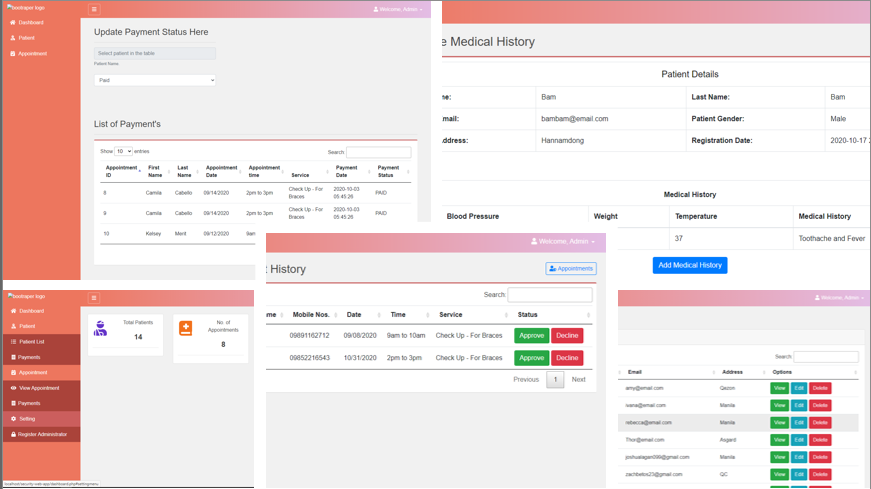
Task: Click bootraper logo on Update Payment Status page
Action: (x=26, y=8)
